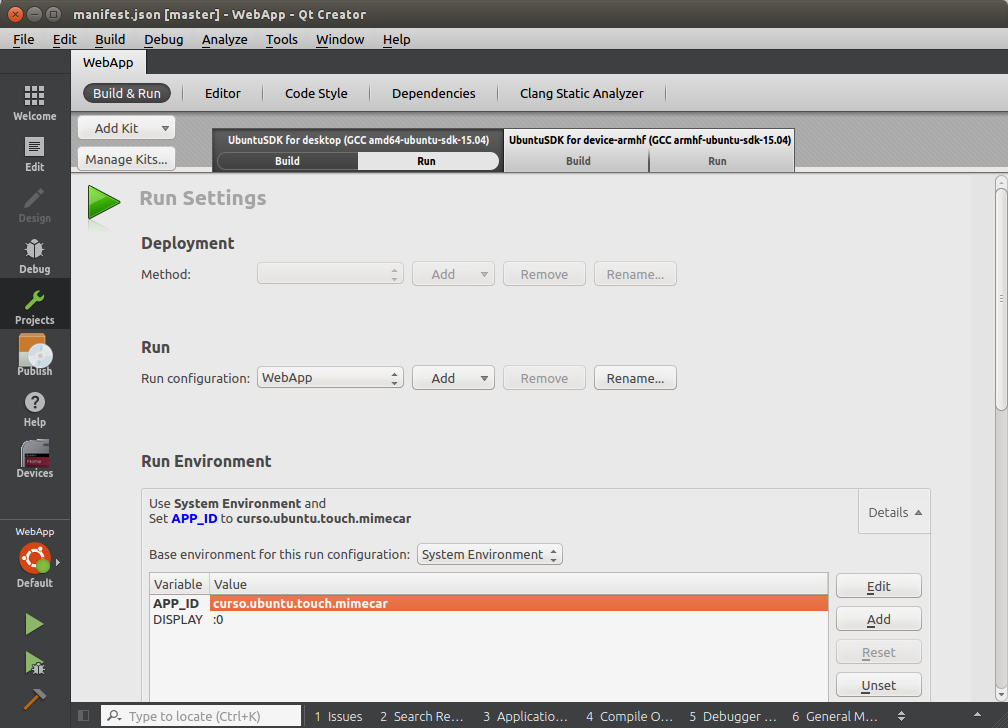Open the Debugger Console pane
1008x728 pixels.
(733, 716)
